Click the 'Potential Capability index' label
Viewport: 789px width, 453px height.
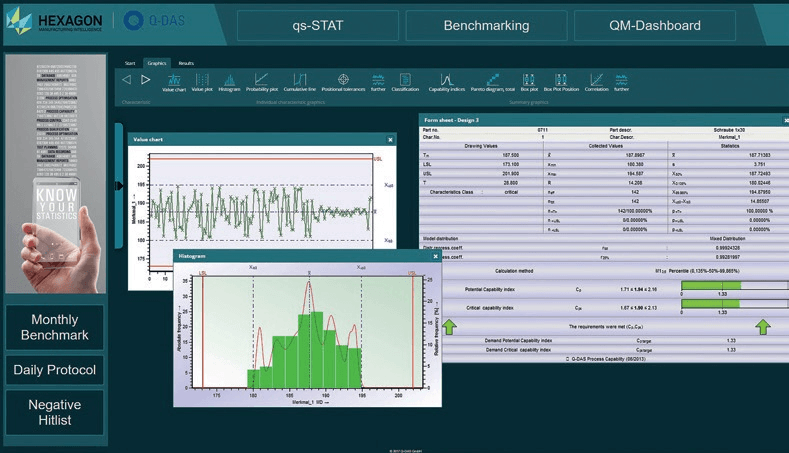coord(490,289)
